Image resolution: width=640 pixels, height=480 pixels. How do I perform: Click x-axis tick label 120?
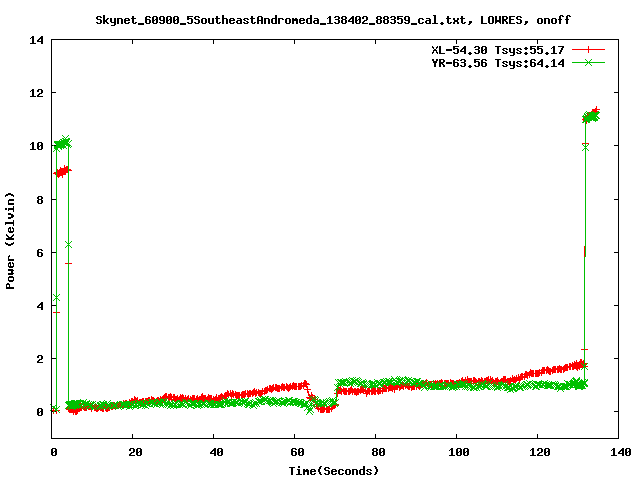pos(540,452)
